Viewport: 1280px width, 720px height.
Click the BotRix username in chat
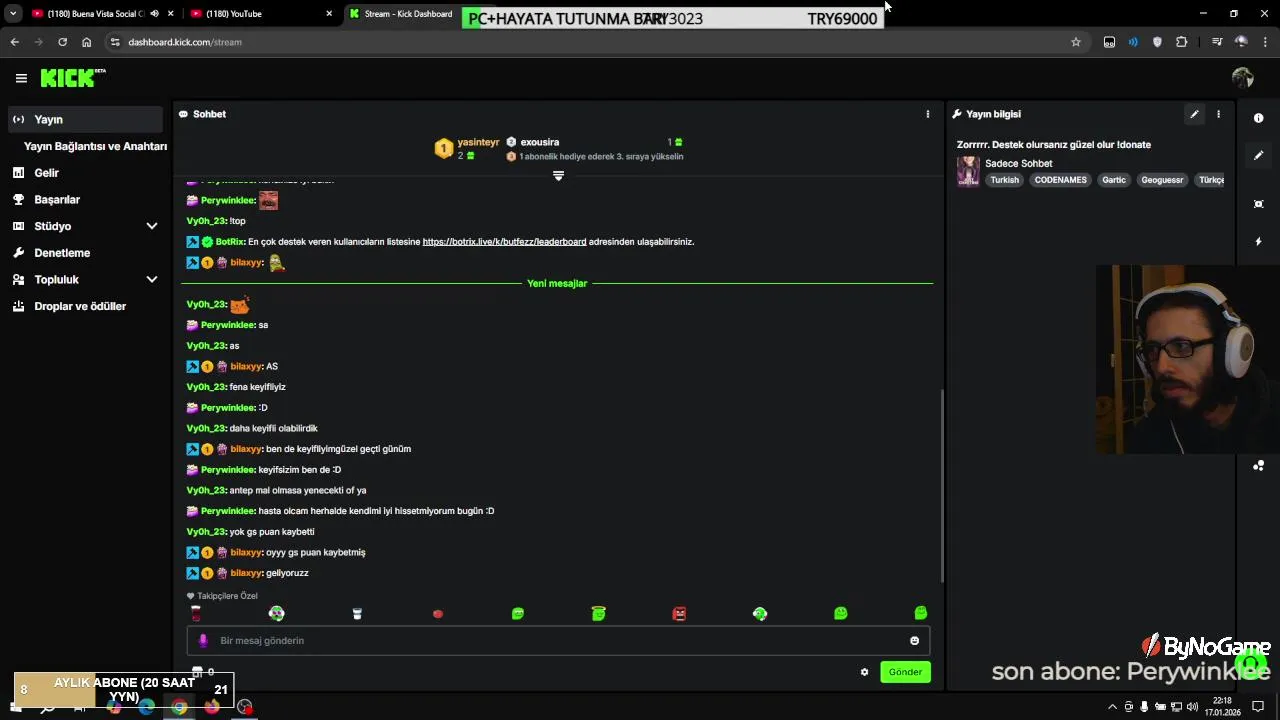click(x=230, y=242)
